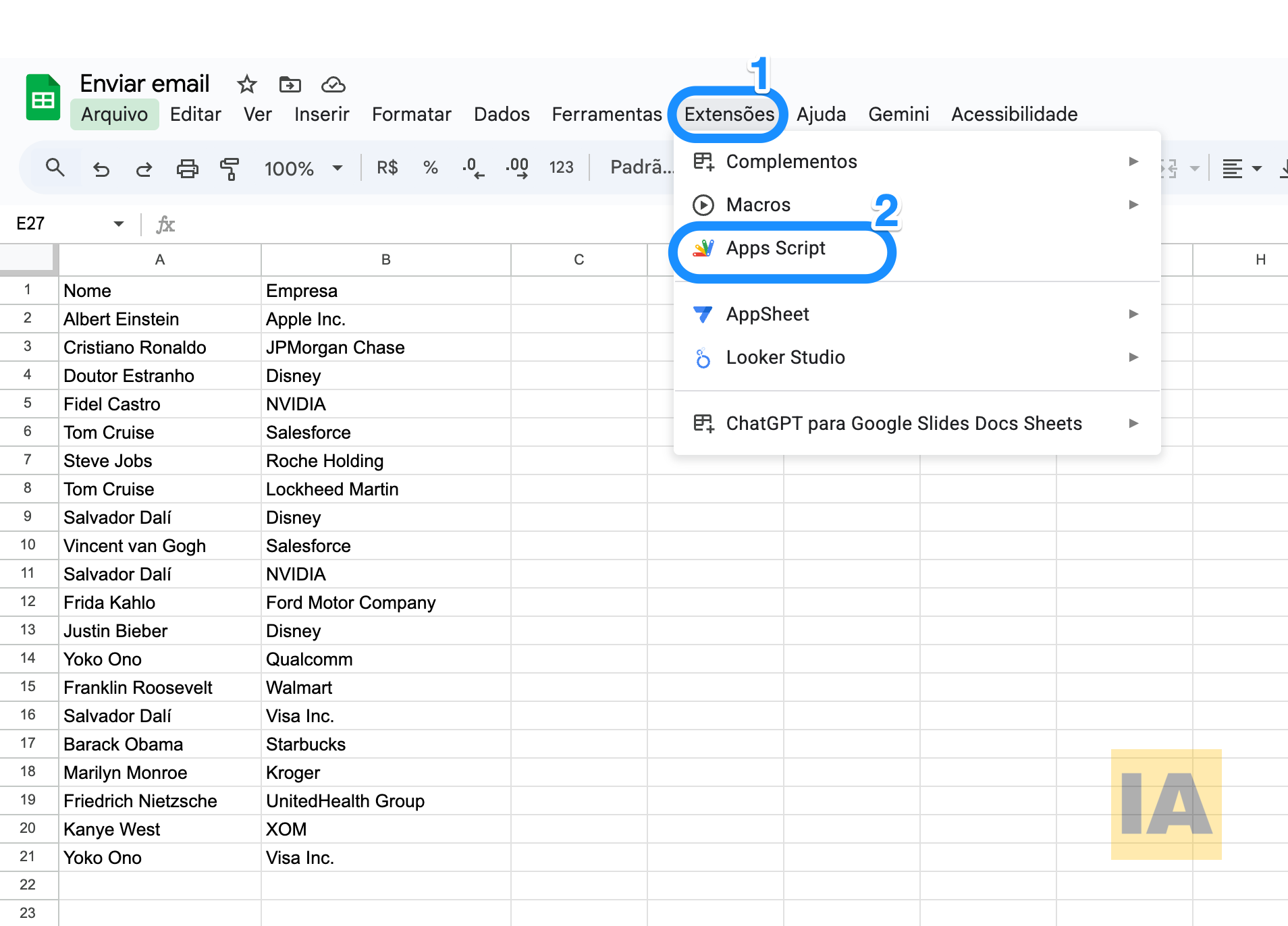Open the Inserir menu

[x=321, y=114]
